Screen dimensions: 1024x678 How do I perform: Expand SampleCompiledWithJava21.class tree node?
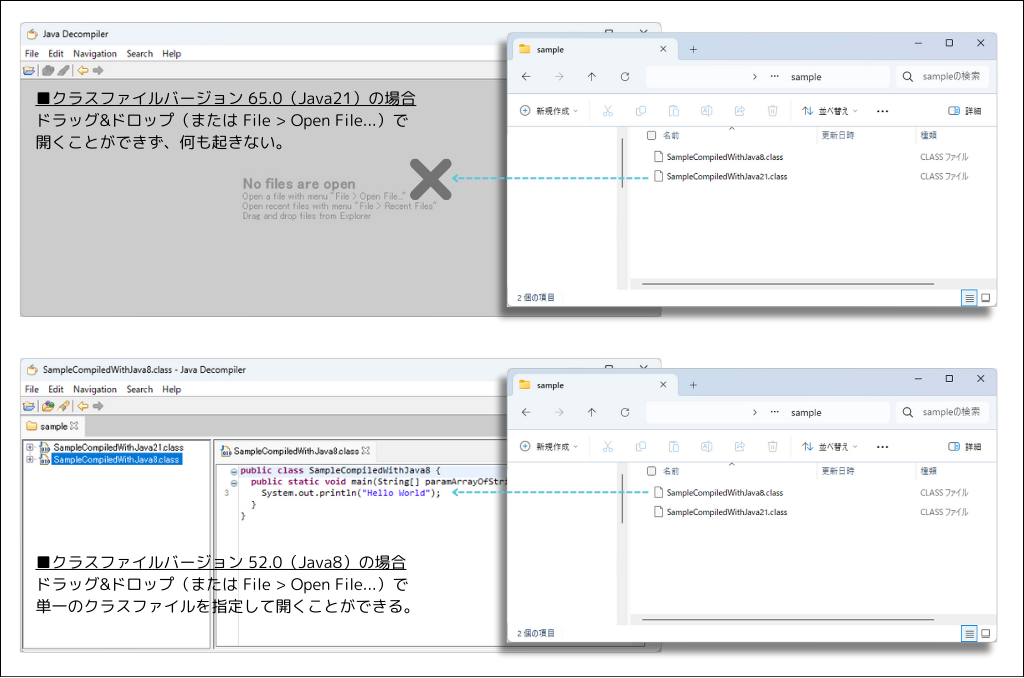point(30,447)
